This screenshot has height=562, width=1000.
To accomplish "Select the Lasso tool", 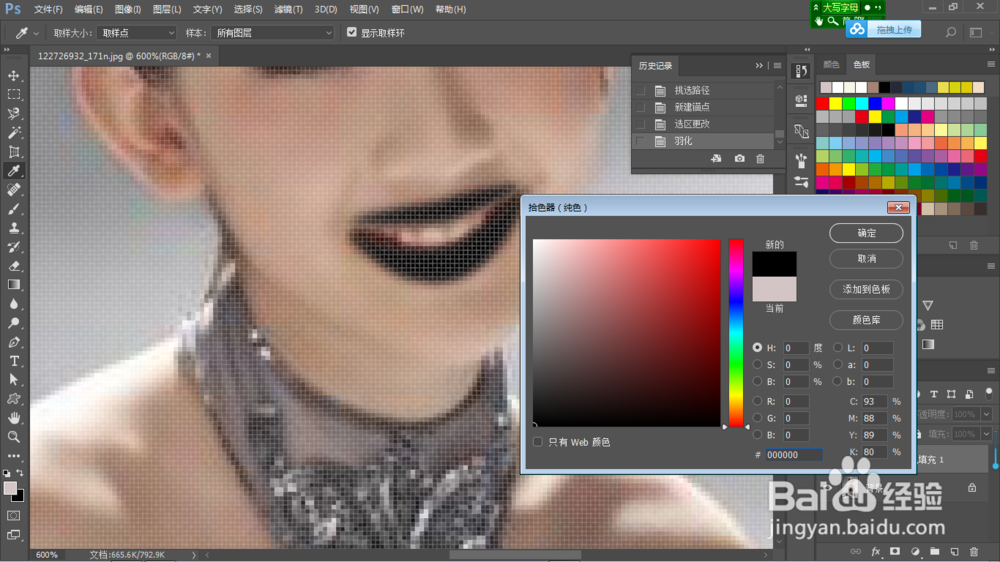I will coord(13,114).
